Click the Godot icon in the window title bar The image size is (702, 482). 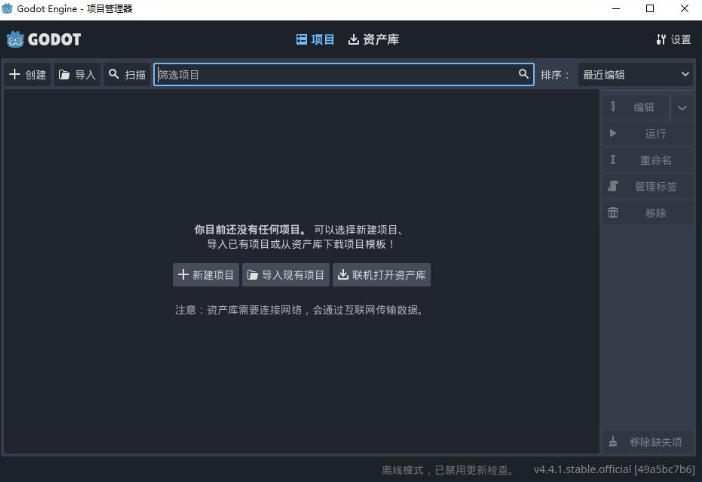point(7,9)
